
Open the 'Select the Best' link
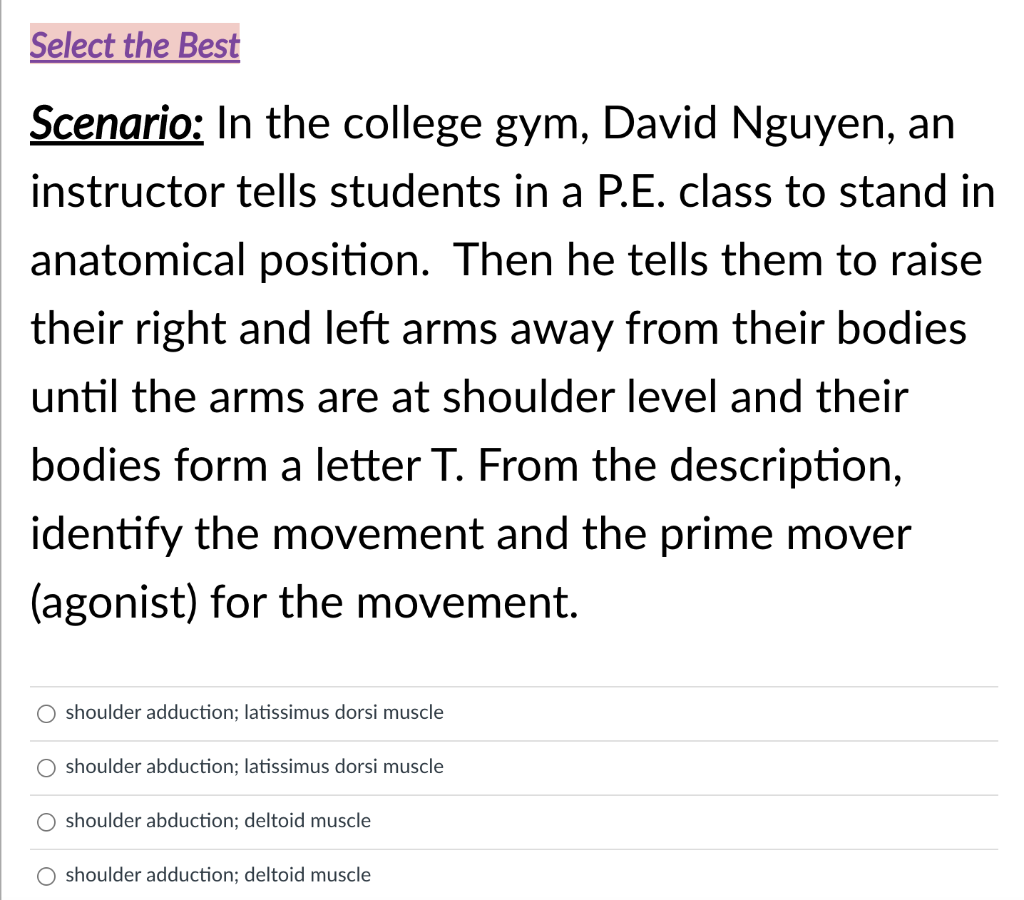click(x=135, y=45)
